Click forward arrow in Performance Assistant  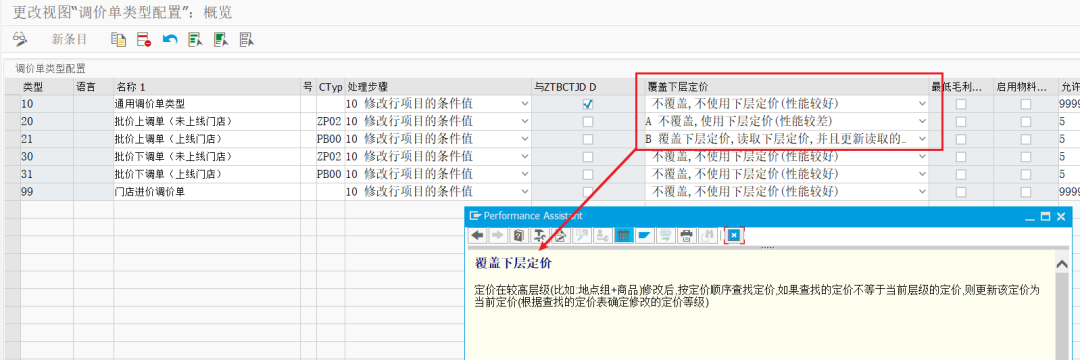tap(498, 235)
